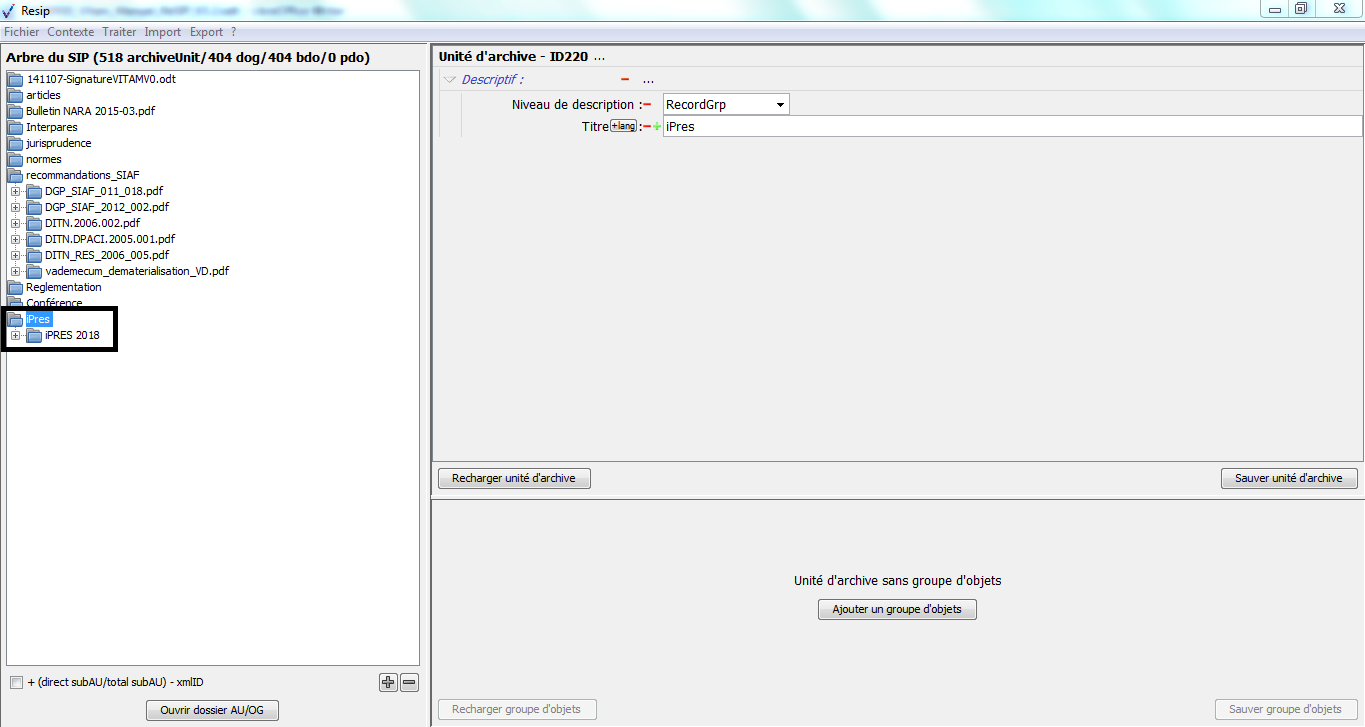Image resolution: width=1365 pixels, height=727 pixels.
Task: Add another Titre with green plus
Action: pos(657,127)
